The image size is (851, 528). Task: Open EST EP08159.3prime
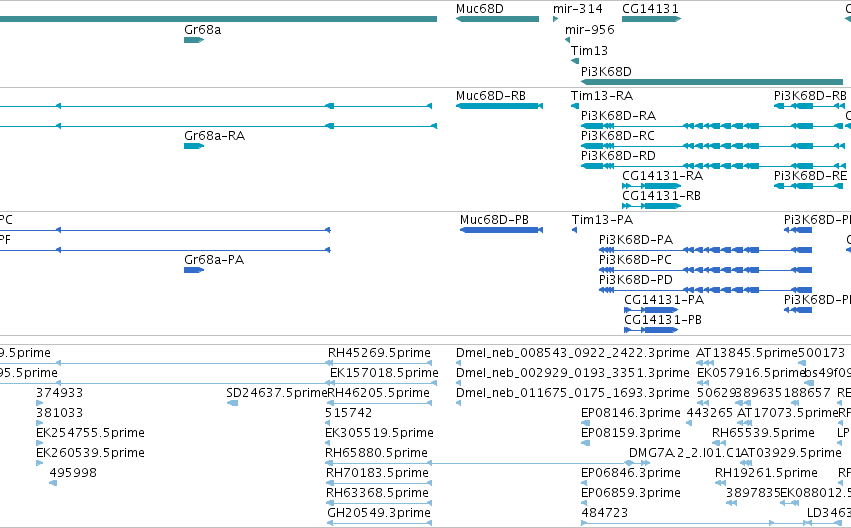click(631, 433)
